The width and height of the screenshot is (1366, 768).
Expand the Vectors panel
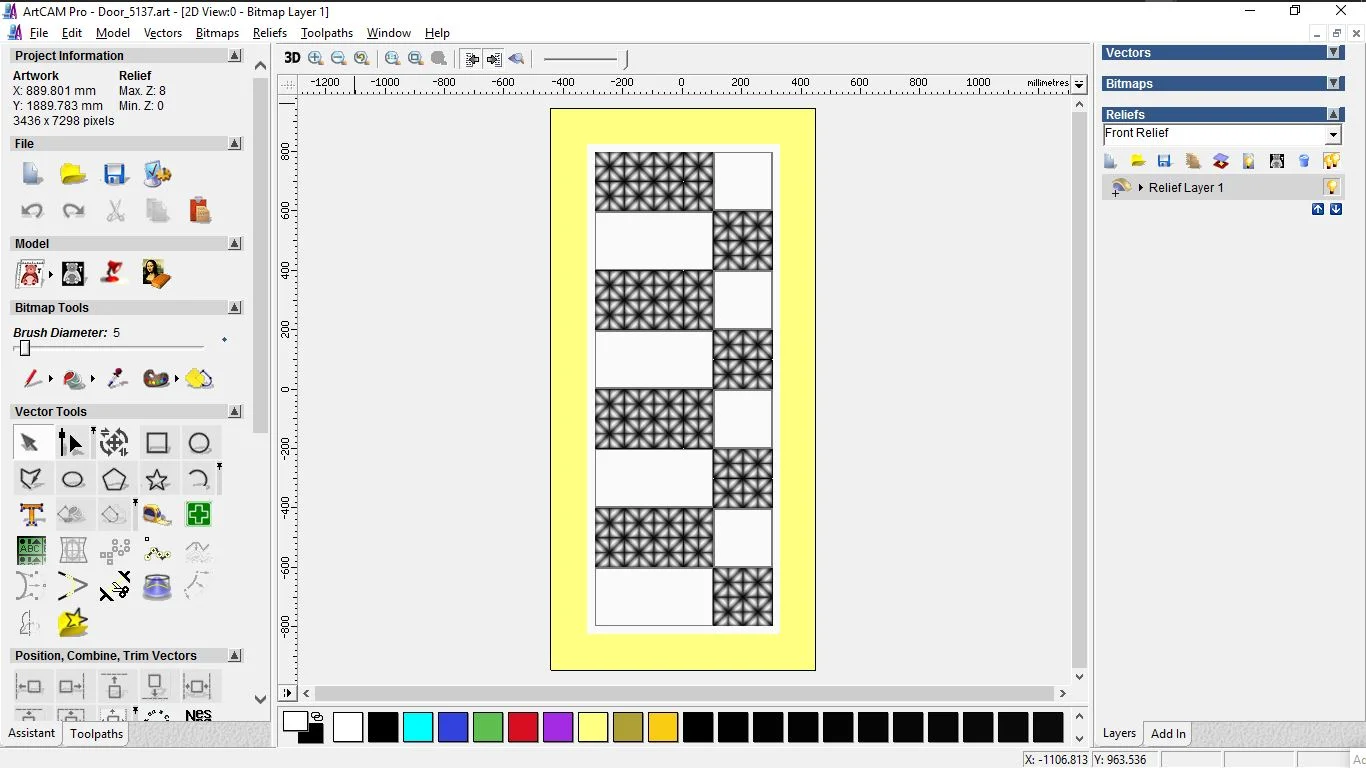tap(1333, 53)
